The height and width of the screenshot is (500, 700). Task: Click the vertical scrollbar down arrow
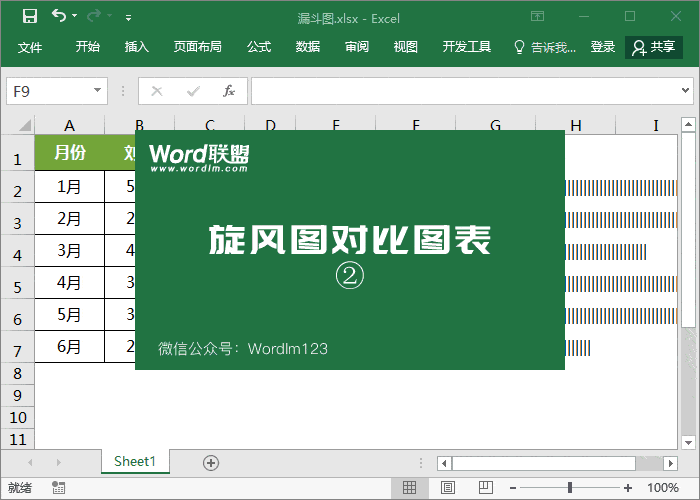point(688,442)
